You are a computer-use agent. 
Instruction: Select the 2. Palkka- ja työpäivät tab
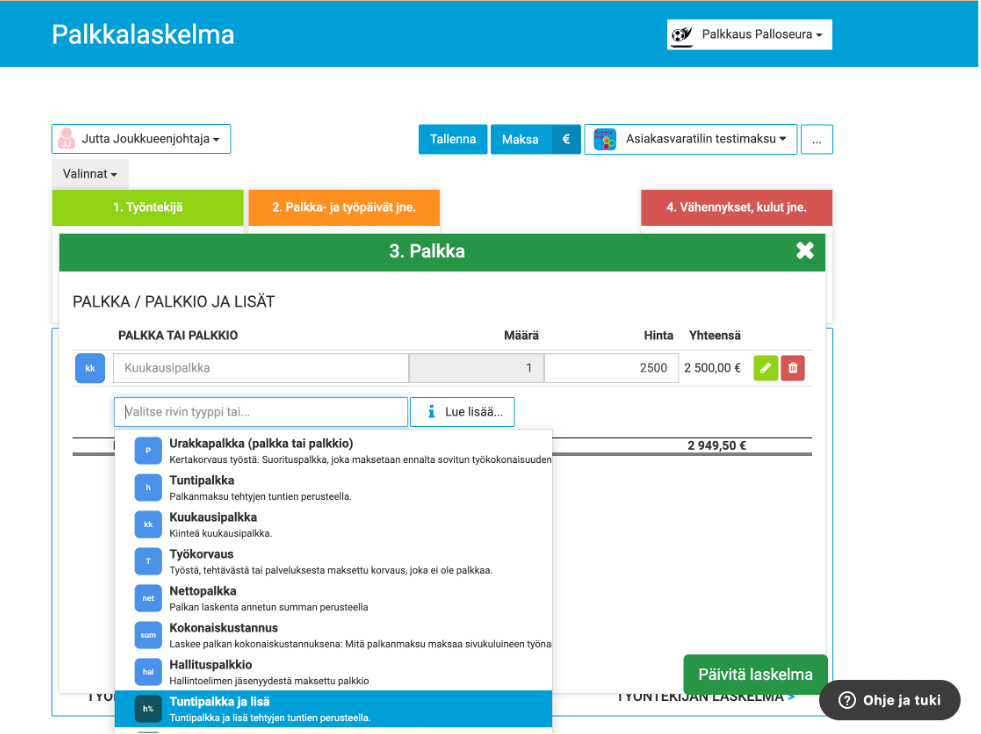pos(343,208)
